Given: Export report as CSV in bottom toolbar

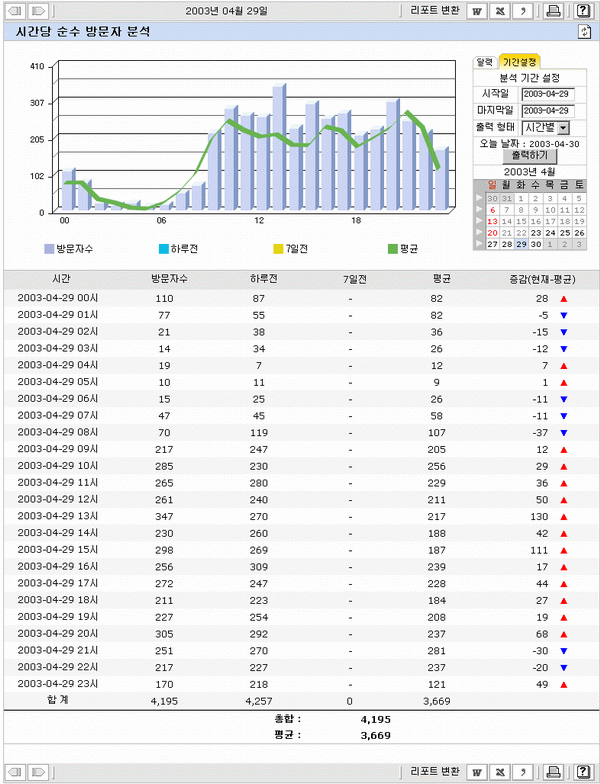Looking at the screenshot, I should pos(522,772).
